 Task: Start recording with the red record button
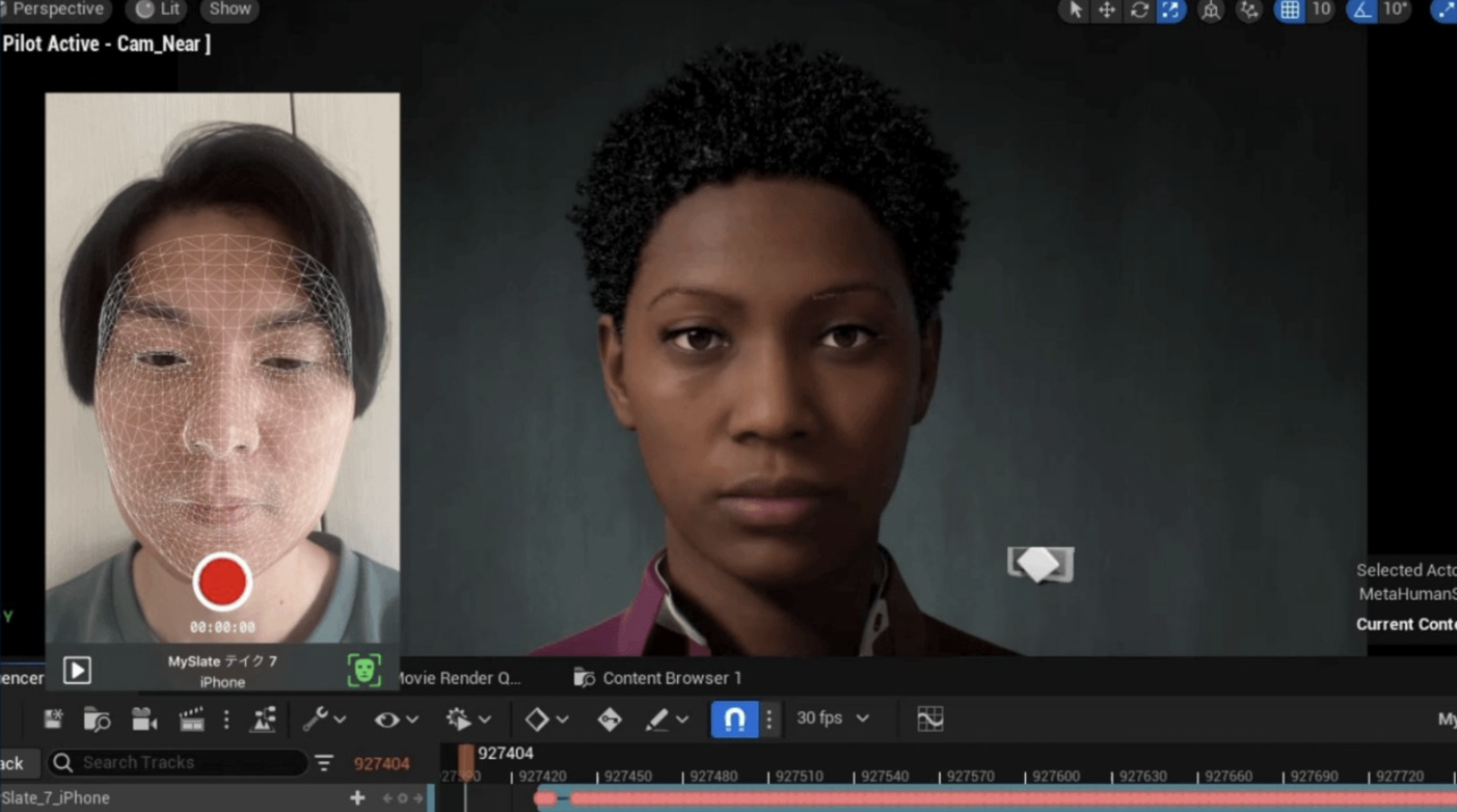(x=222, y=581)
